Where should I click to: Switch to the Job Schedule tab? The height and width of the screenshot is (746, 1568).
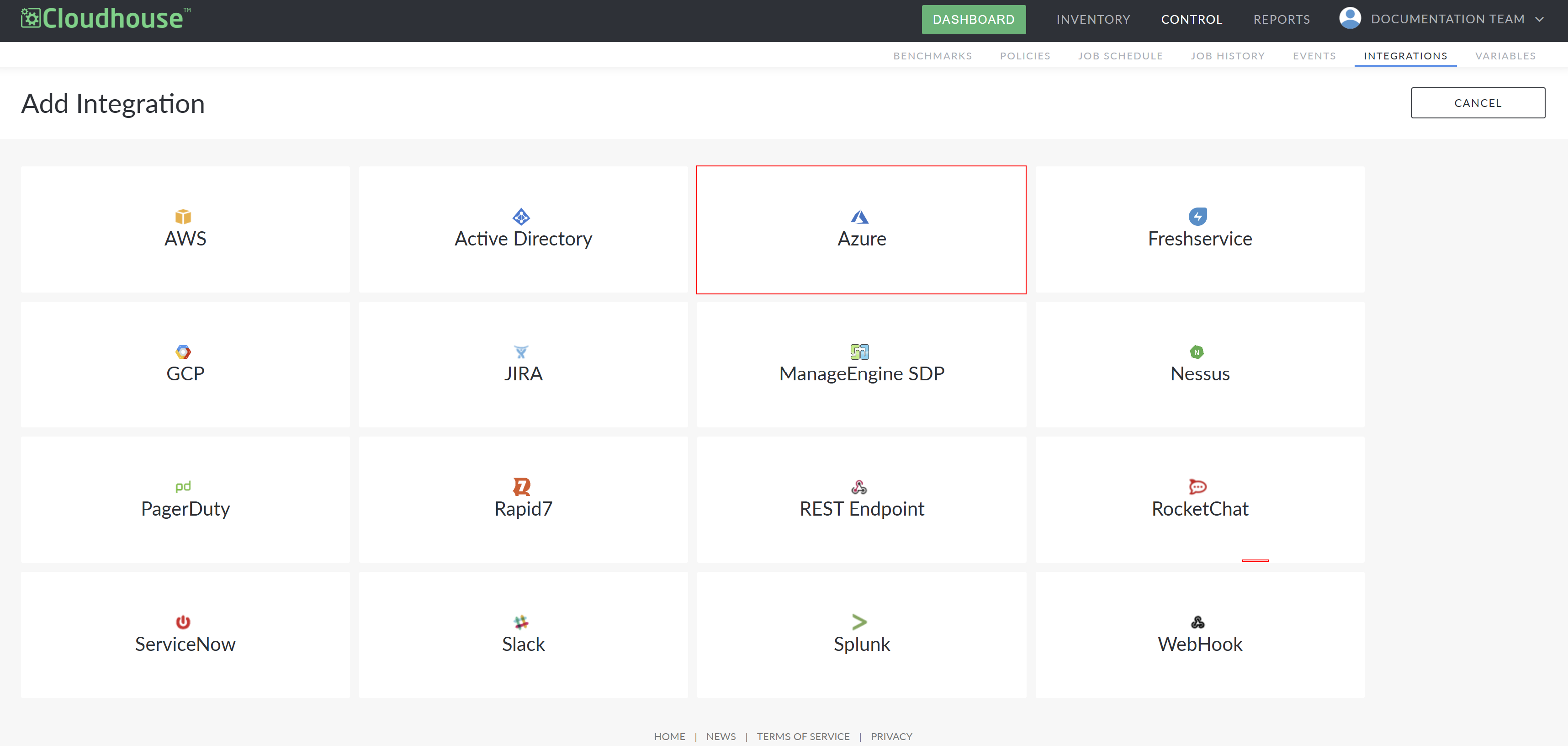click(x=1120, y=56)
